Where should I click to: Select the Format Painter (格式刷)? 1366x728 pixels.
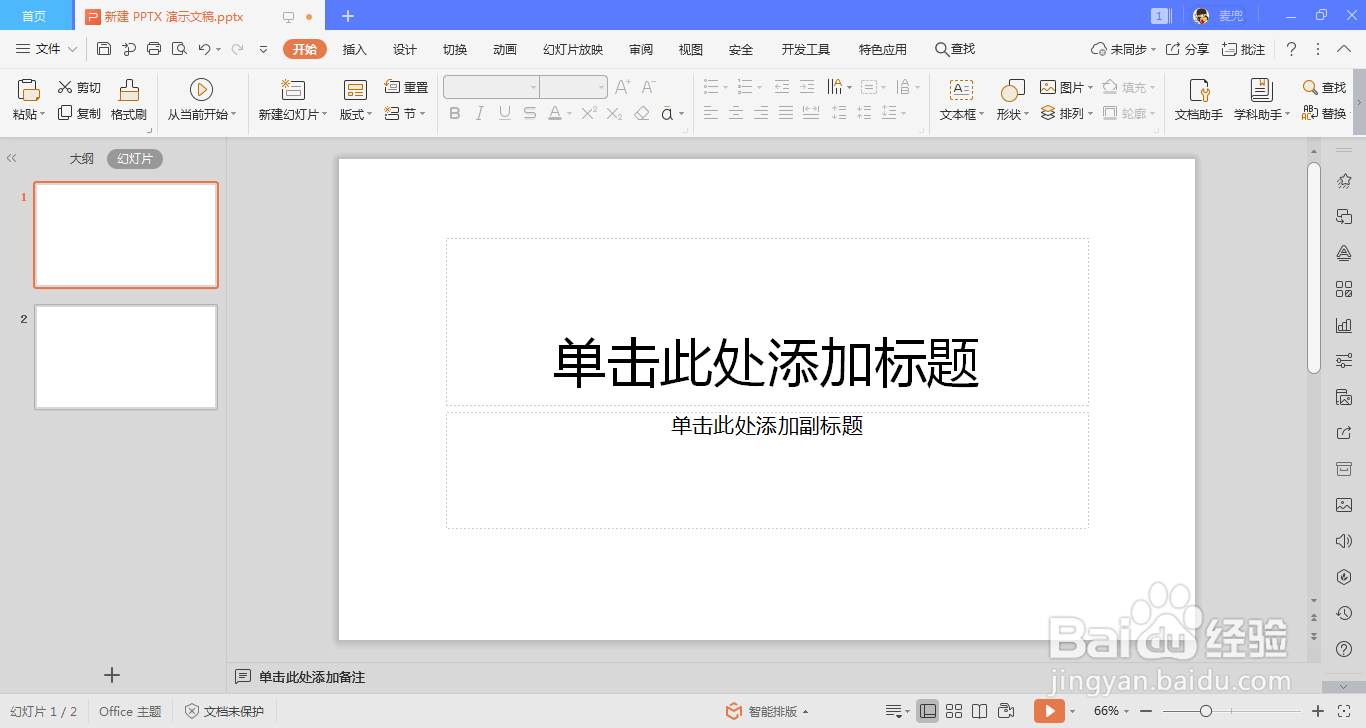click(x=129, y=100)
